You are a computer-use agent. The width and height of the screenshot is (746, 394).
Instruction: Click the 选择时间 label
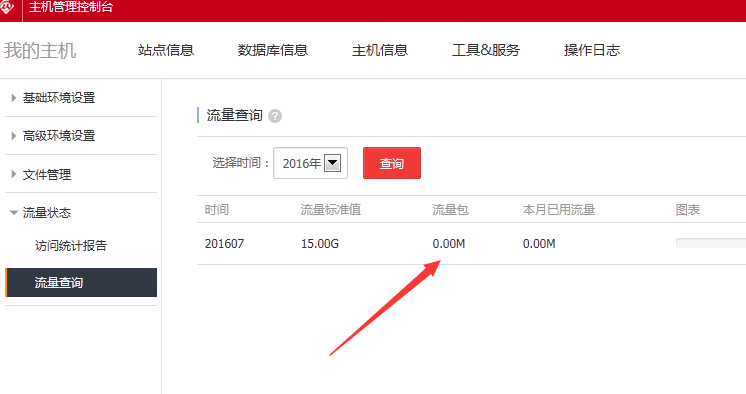[241, 163]
